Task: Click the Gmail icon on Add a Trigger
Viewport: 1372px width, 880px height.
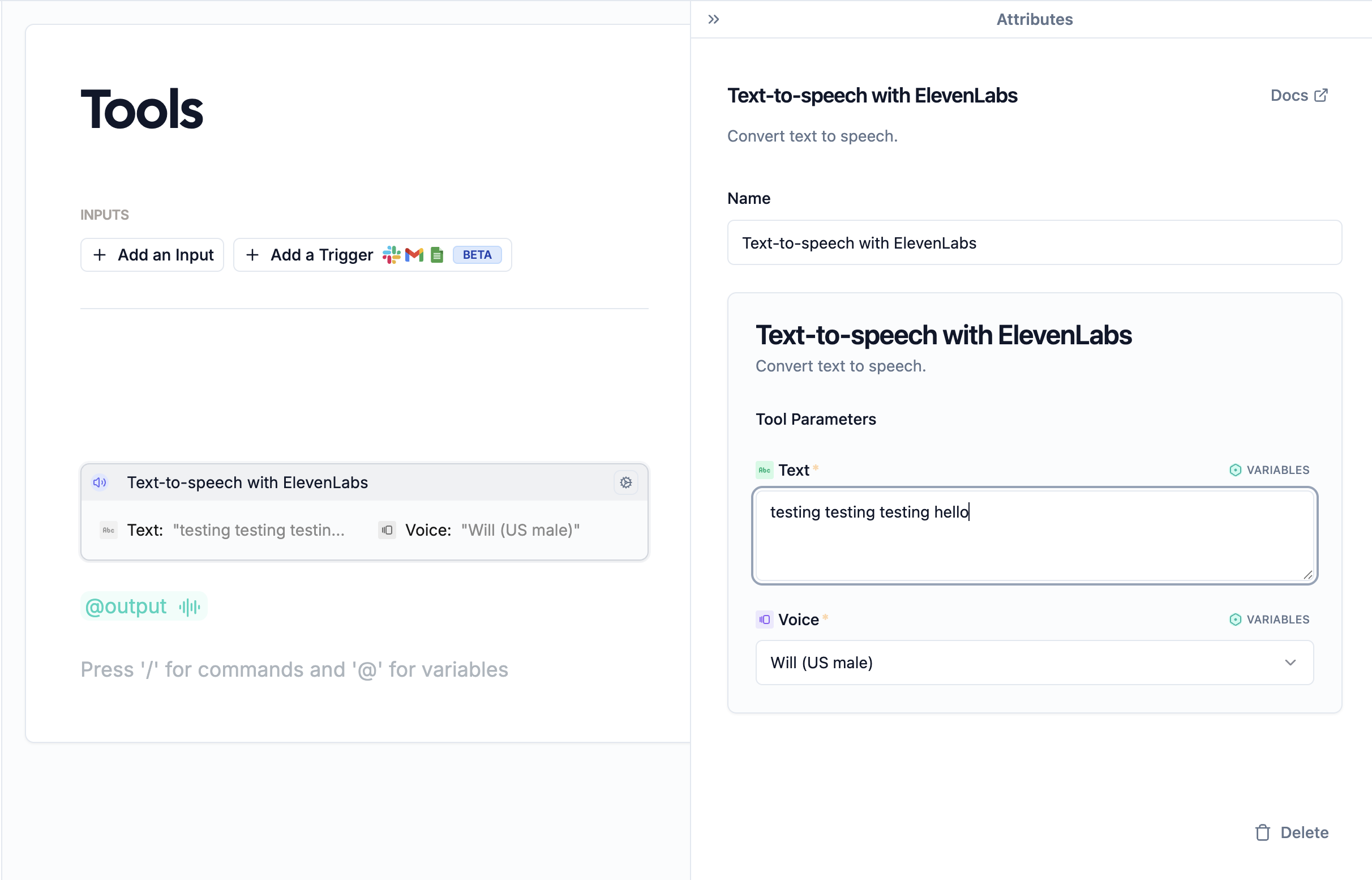Action: click(x=414, y=255)
